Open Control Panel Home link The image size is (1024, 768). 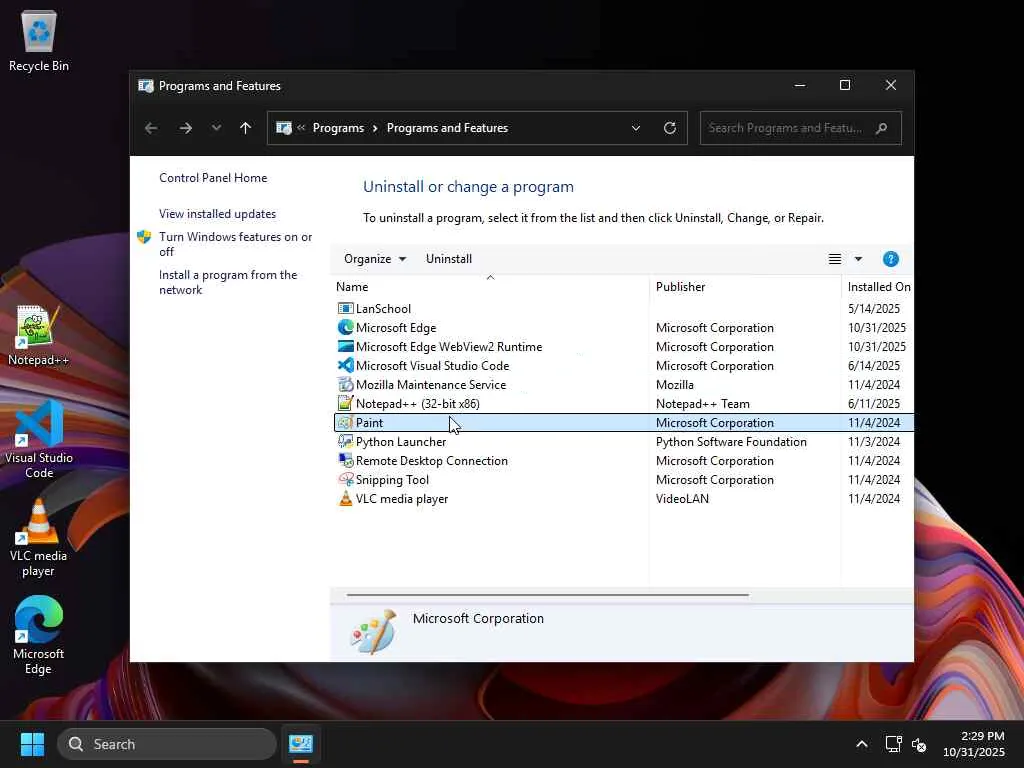213,178
